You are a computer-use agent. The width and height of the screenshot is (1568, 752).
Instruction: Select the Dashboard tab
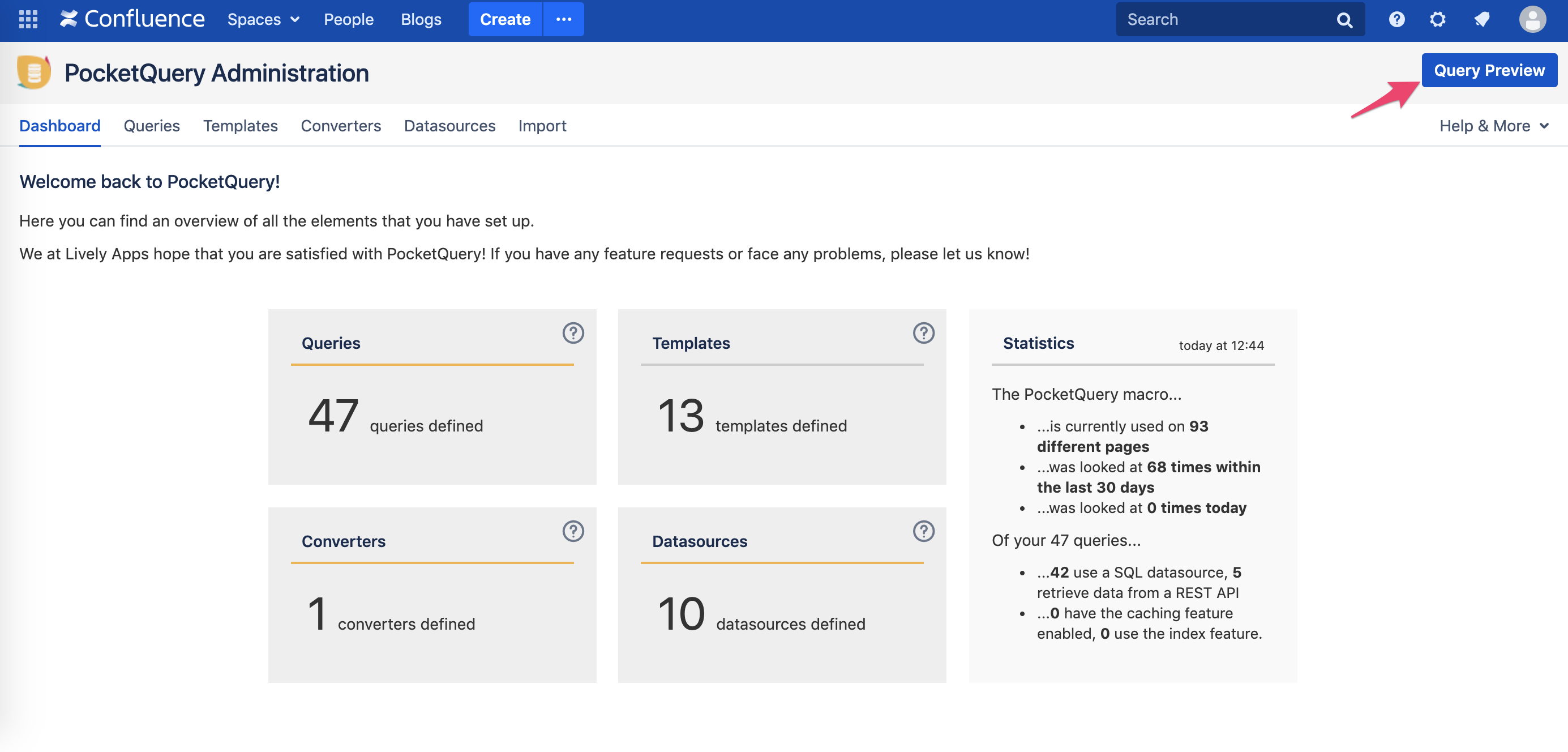point(59,126)
